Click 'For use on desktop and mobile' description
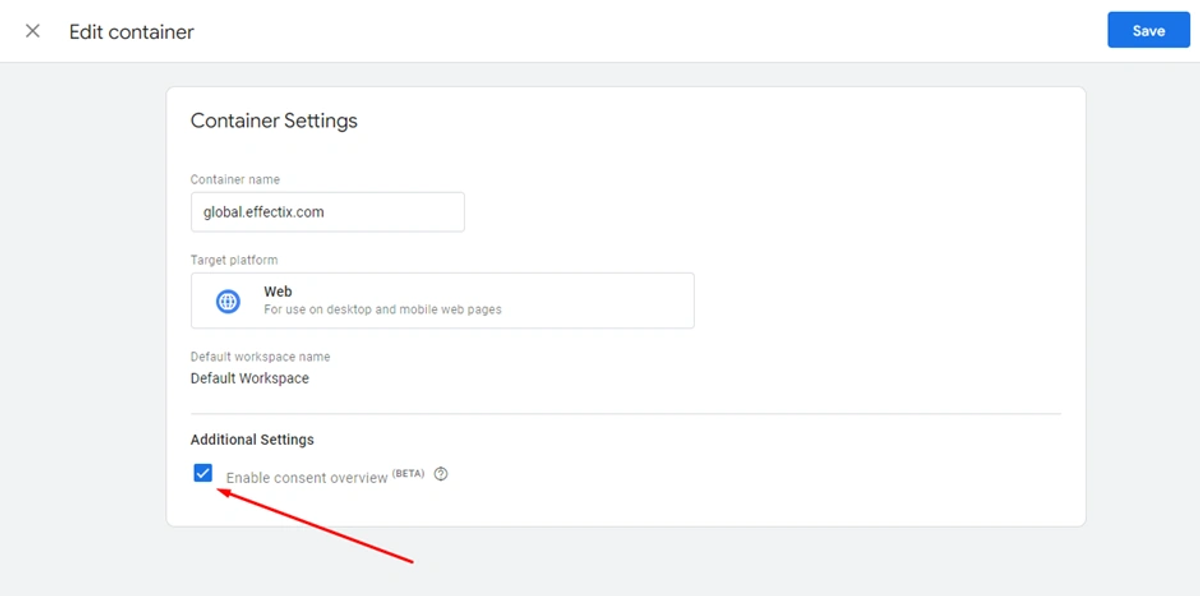The width and height of the screenshot is (1200, 596). [x=383, y=310]
